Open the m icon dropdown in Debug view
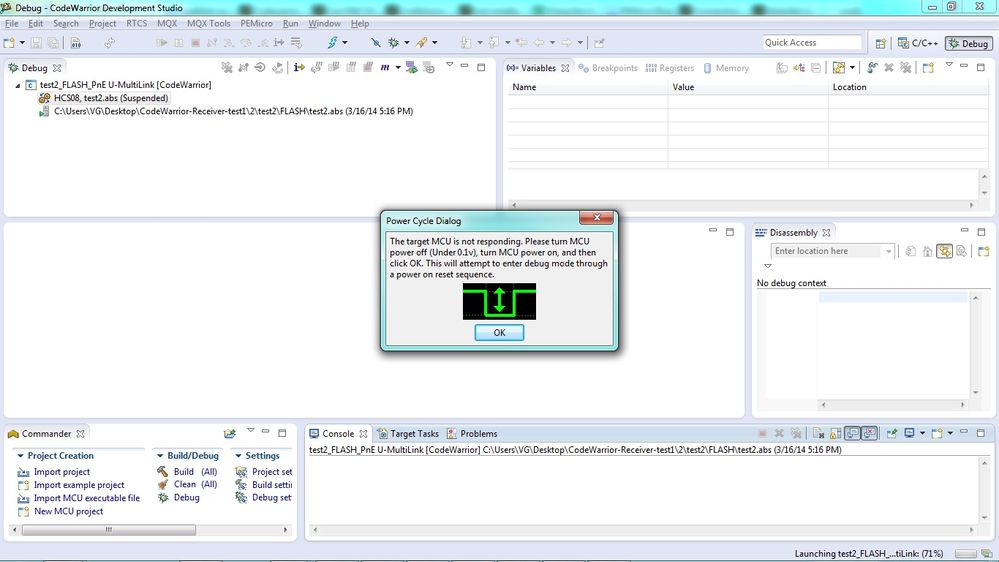 [x=398, y=68]
